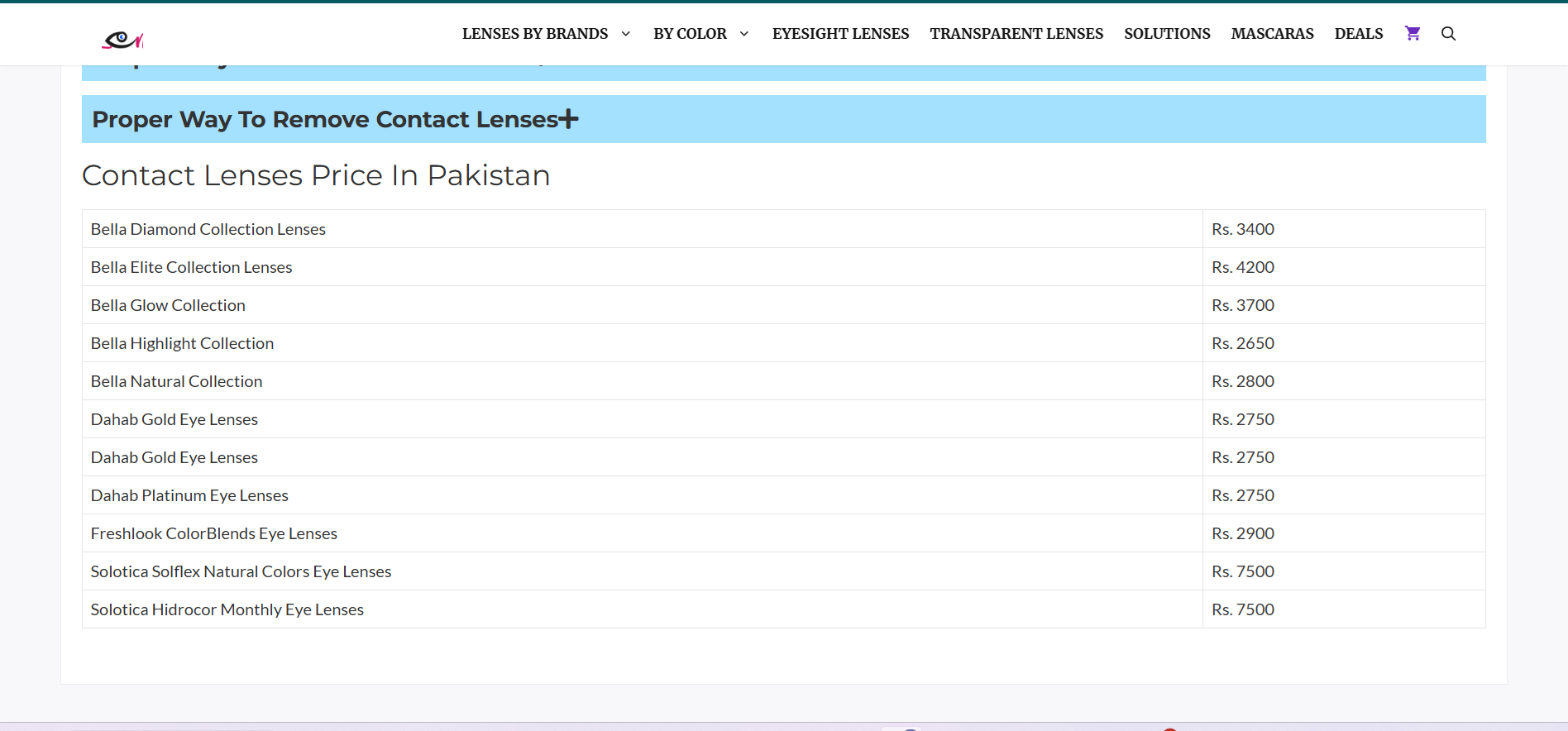This screenshot has height=731, width=1568.
Task: Click Contact Lenses Price In Pakistan heading
Action: coord(316,175)
